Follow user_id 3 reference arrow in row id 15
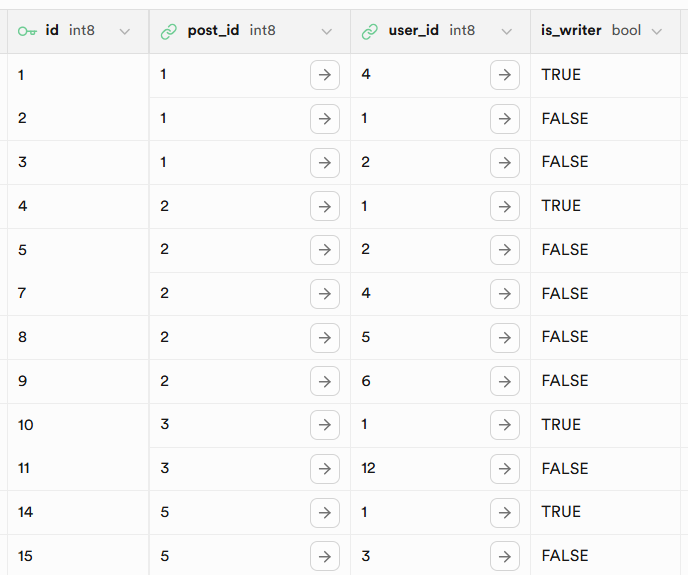Screen dimensions: 688x575 tap(505, 557)
